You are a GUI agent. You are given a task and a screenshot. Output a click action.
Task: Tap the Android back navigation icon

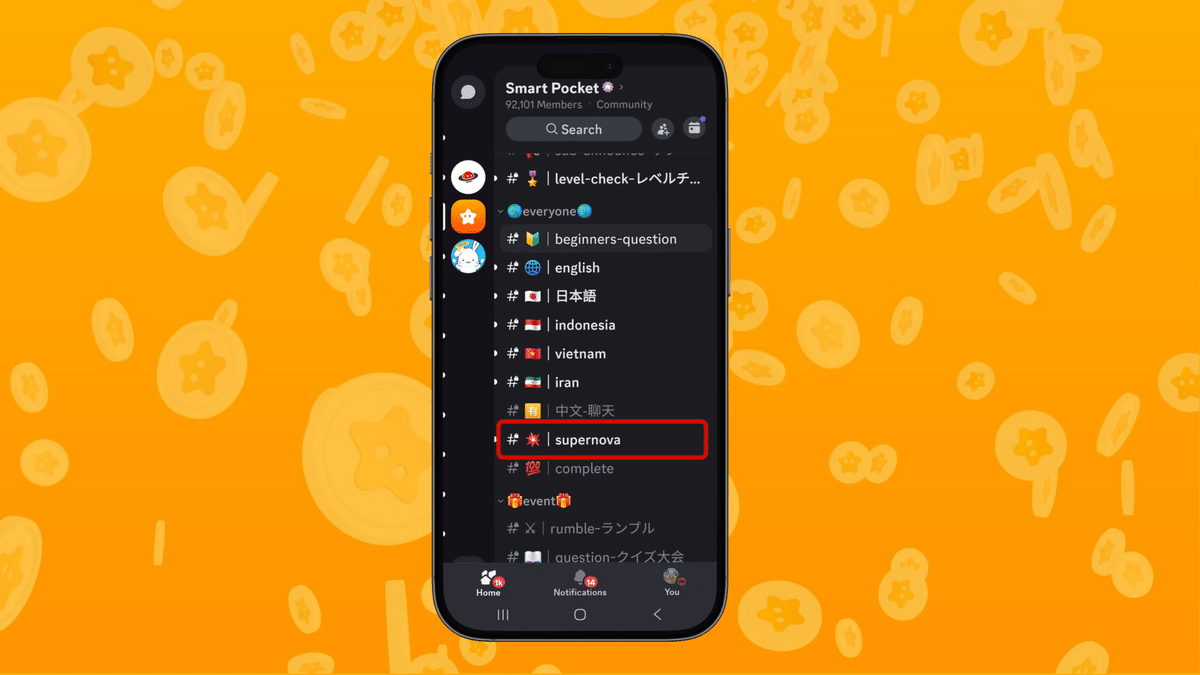coord(657,614)
